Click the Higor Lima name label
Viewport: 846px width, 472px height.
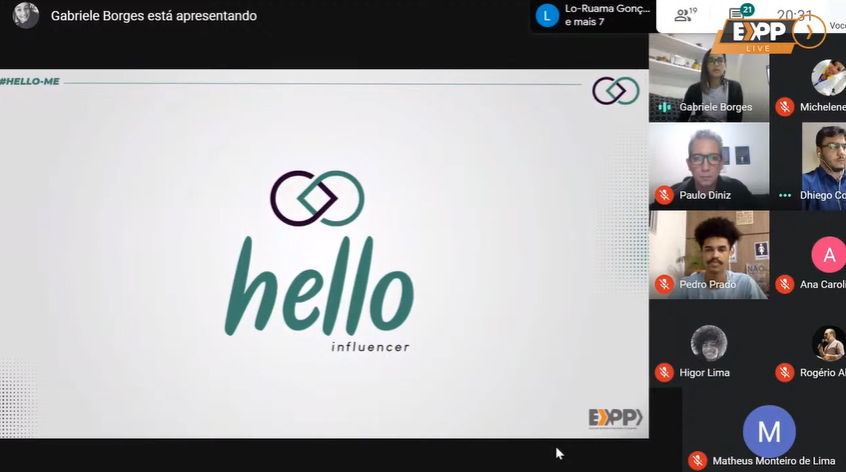point(704,373)
